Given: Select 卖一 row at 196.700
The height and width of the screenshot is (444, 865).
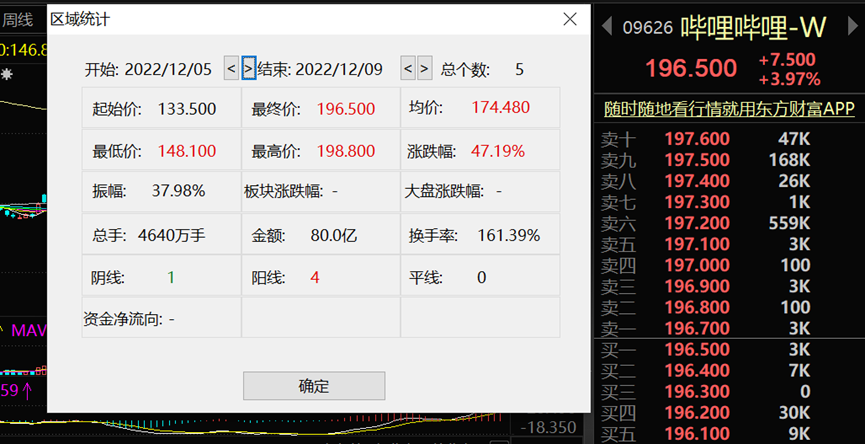Looking at the screenshot, I should pos(729,328).
